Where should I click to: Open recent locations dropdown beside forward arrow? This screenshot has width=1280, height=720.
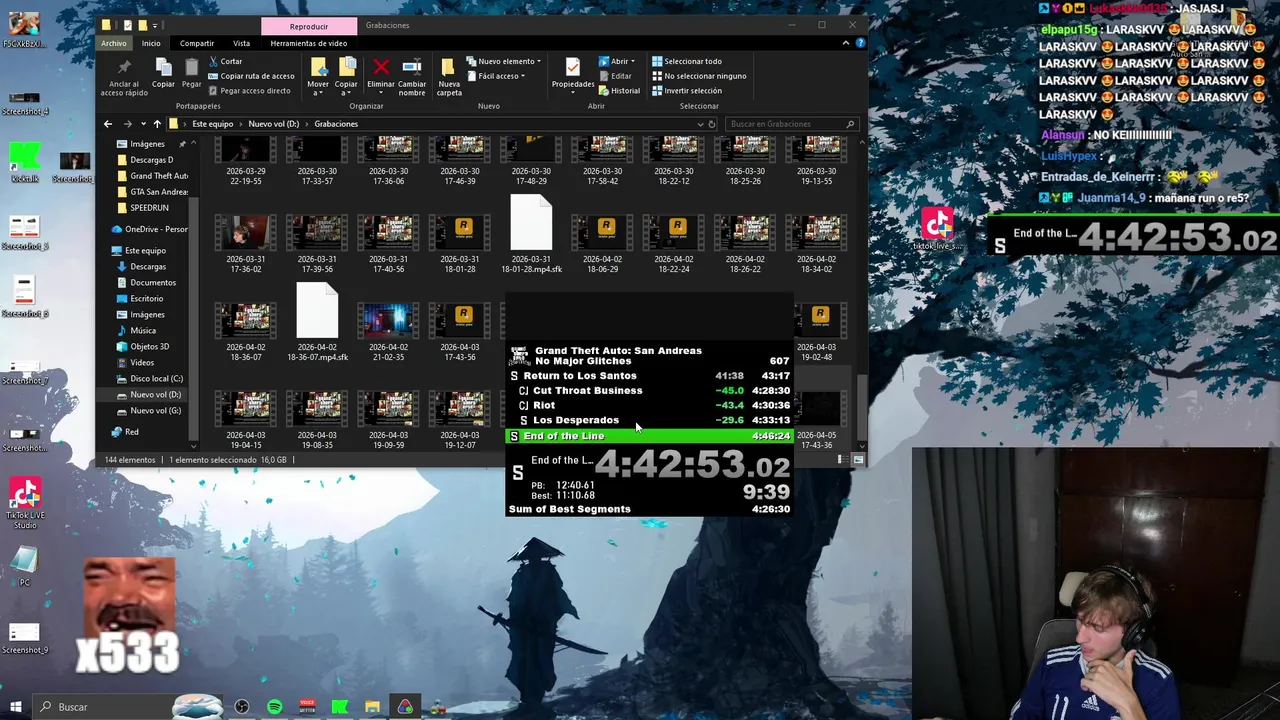[143, 124]
